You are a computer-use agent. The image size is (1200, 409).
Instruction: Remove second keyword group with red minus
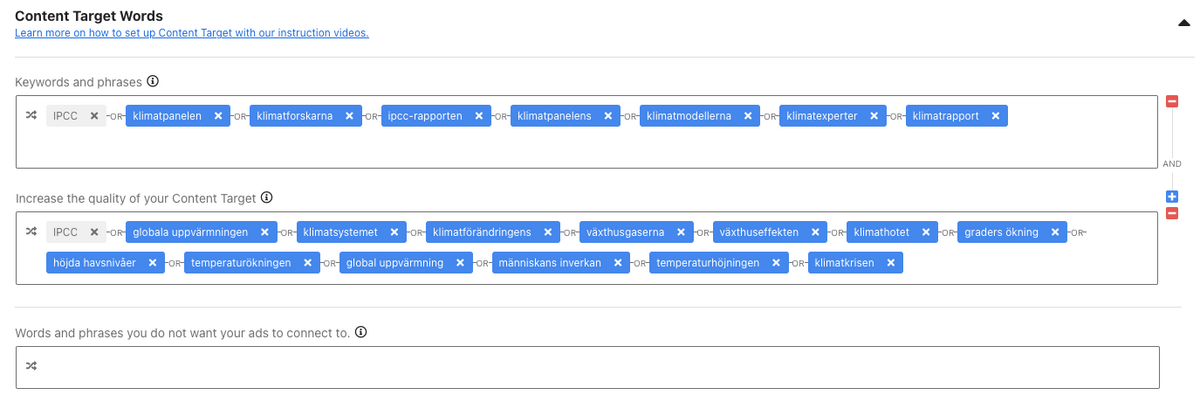click(1172, 213)
